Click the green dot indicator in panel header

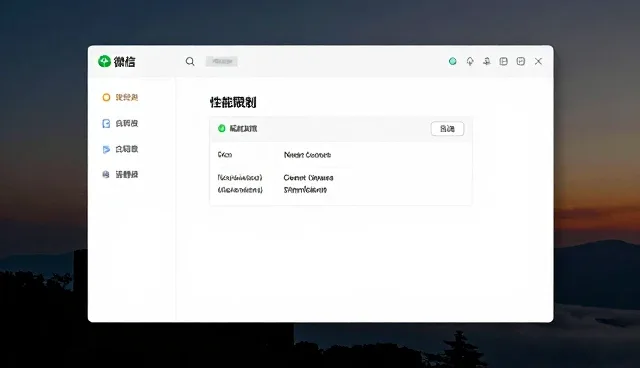(222, 129)
